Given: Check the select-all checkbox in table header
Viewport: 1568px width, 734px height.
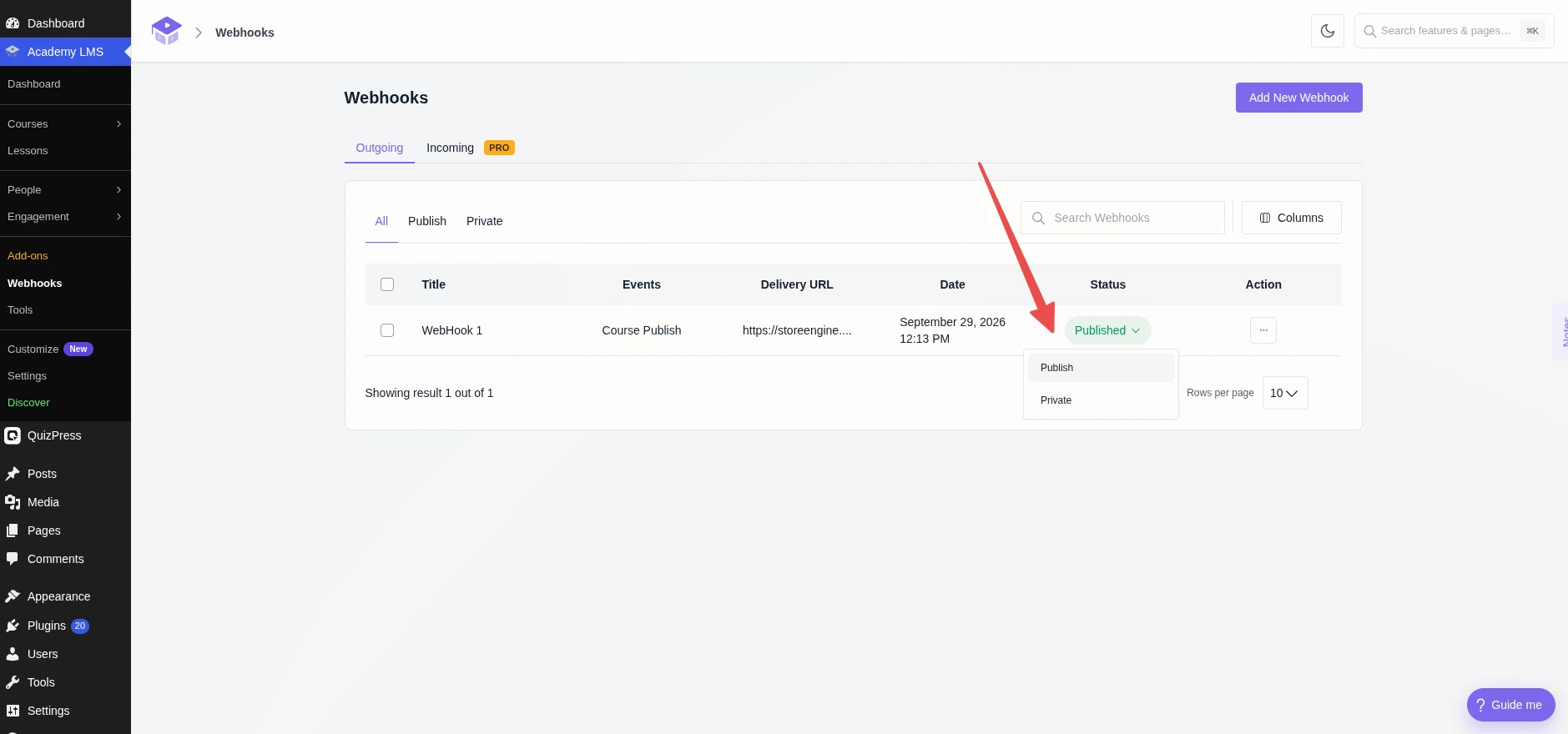Looking at the screenshot, I should click(387, 284).
